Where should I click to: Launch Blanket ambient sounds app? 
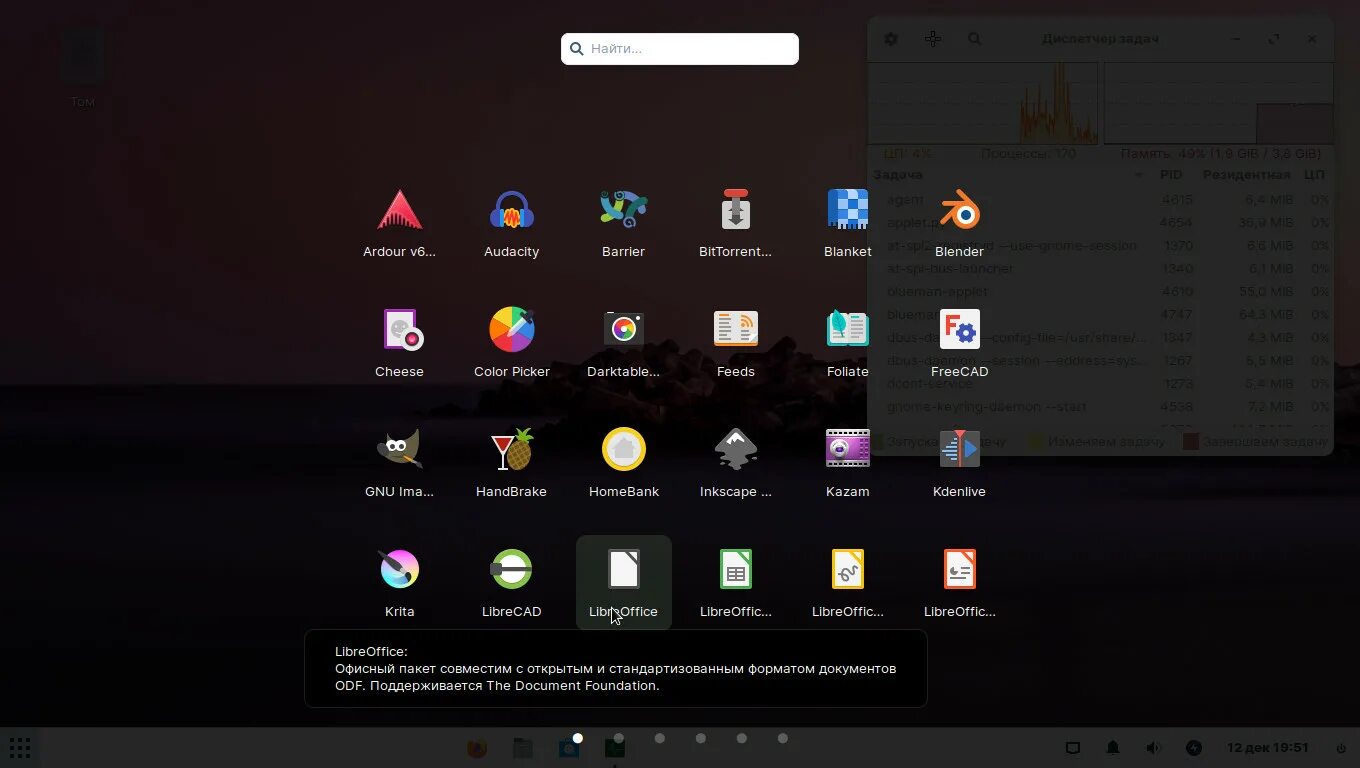point(847,223)
